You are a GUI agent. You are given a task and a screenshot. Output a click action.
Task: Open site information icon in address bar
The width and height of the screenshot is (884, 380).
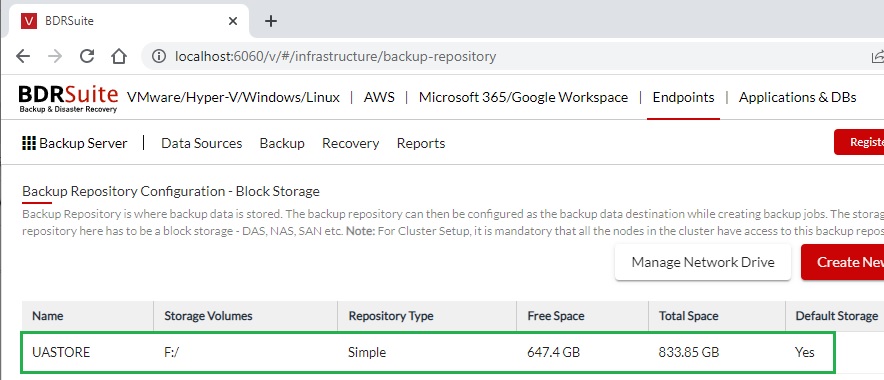[x=159, y=56]
